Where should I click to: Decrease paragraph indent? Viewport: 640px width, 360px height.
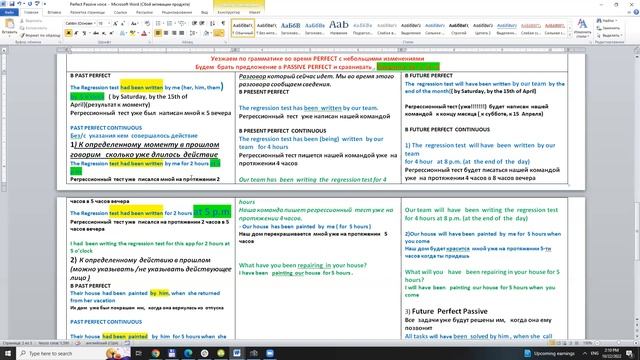pyautogui.click(x=194, y=24)
